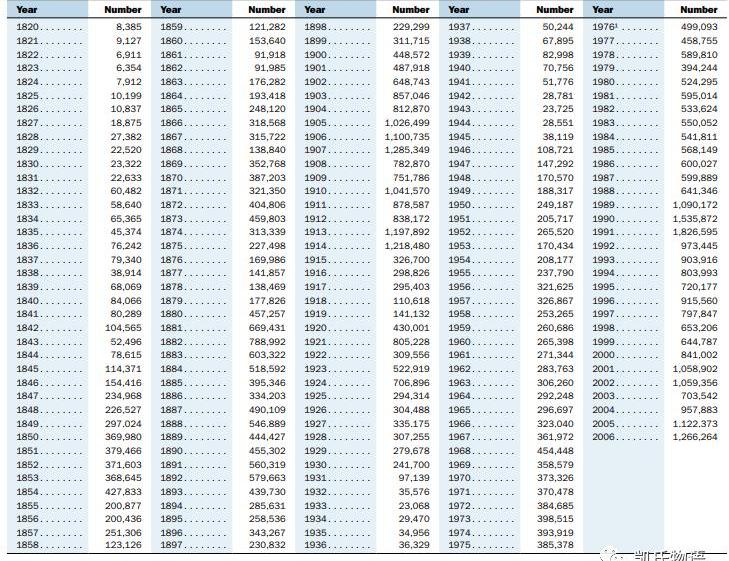The image size is (729, 561).
Task: Click the value 589,810
Action: pos(700,54)
